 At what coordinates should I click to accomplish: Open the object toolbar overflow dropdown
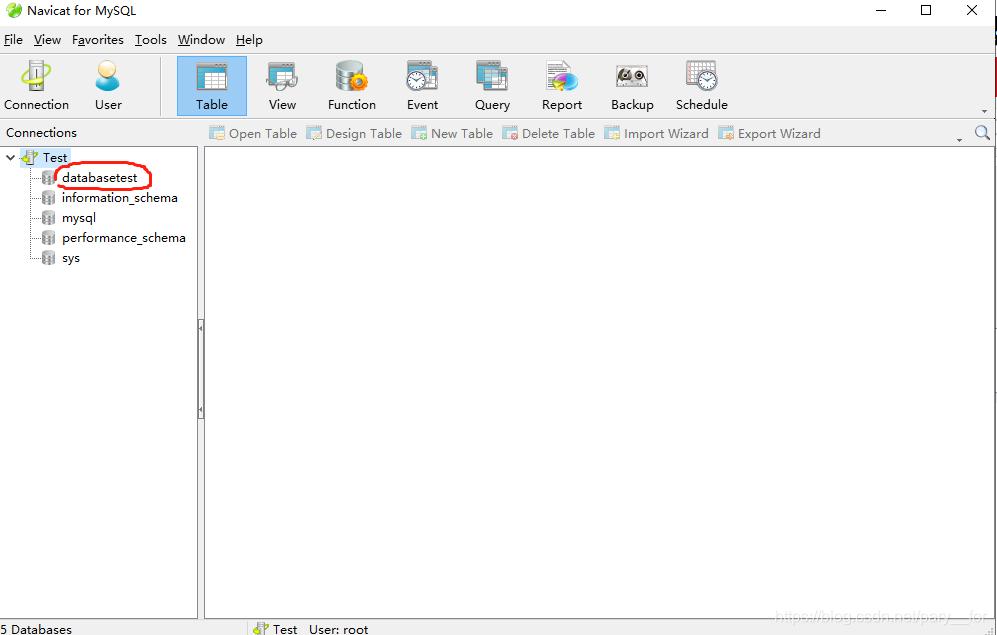[959, 140]
